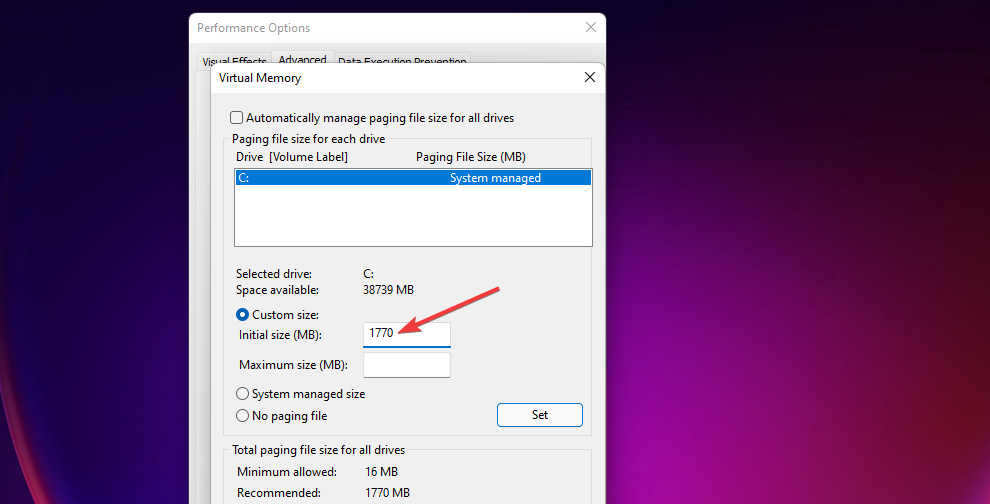Choose System managed size option
Viewport: 990px width, 504px height.
242,394
